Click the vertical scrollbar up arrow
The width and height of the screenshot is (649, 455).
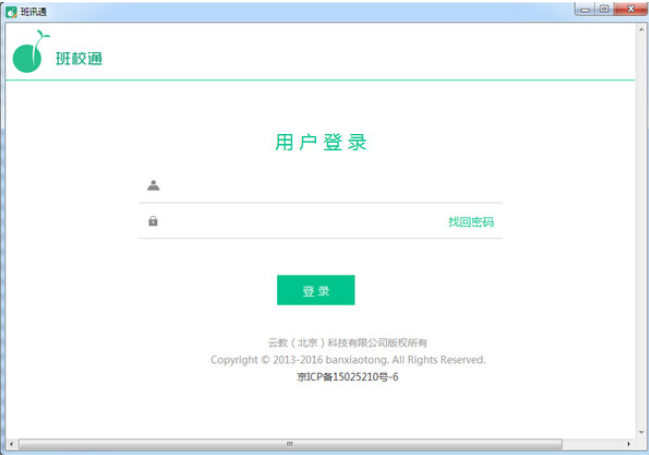click(642, 30)
